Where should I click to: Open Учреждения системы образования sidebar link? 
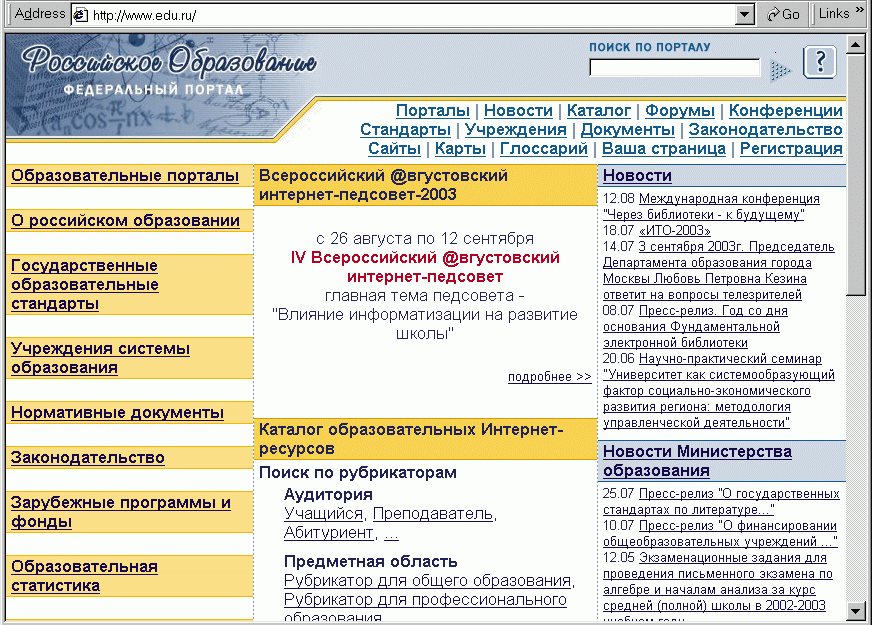(101, 358)
